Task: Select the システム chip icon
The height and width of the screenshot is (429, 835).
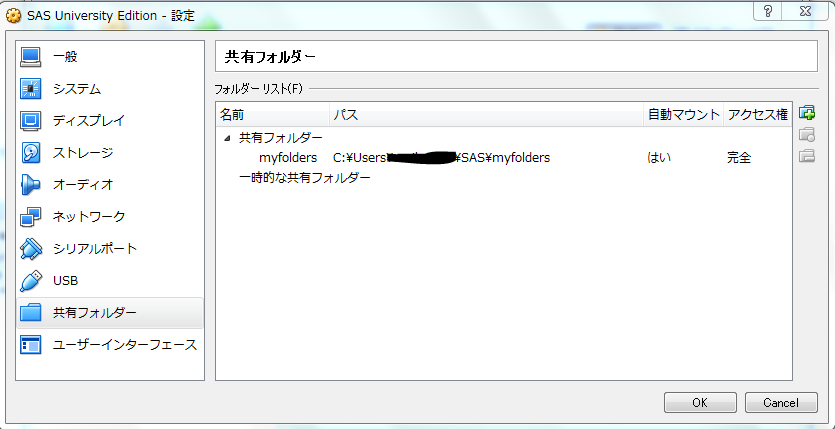Action: click(30, 89)
